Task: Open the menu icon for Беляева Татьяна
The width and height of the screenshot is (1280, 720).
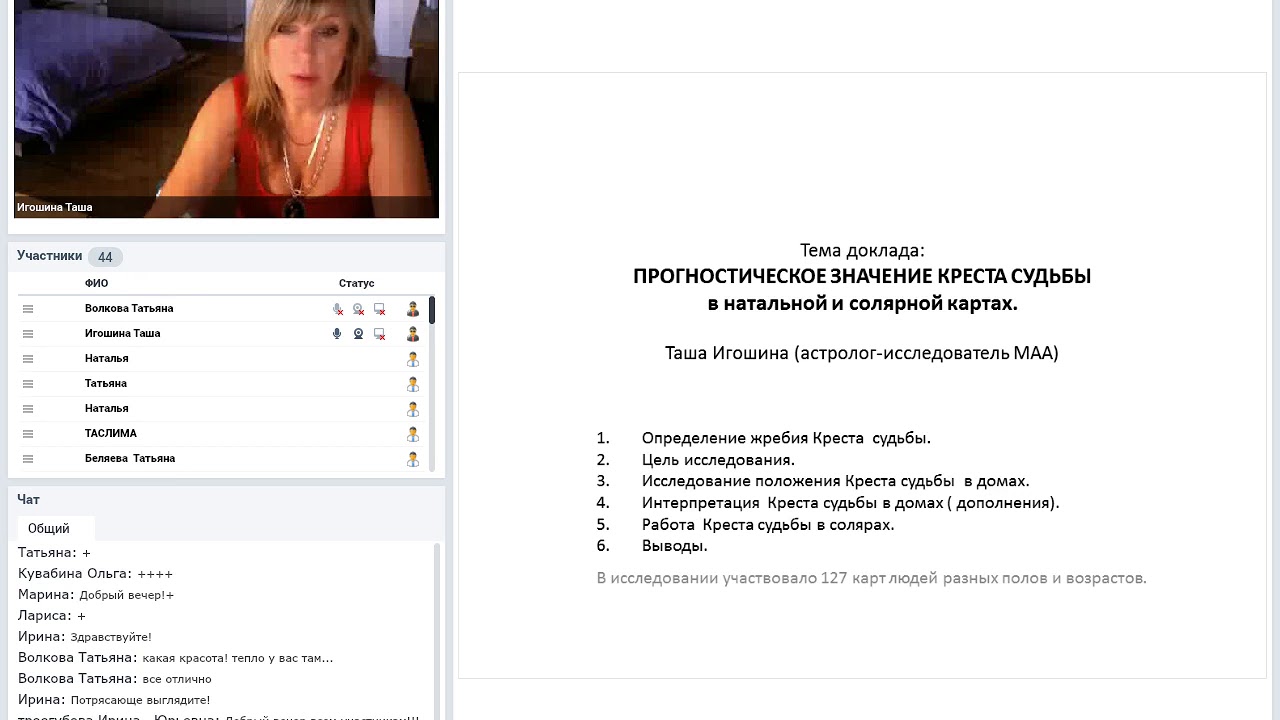Action: point(28,459)
